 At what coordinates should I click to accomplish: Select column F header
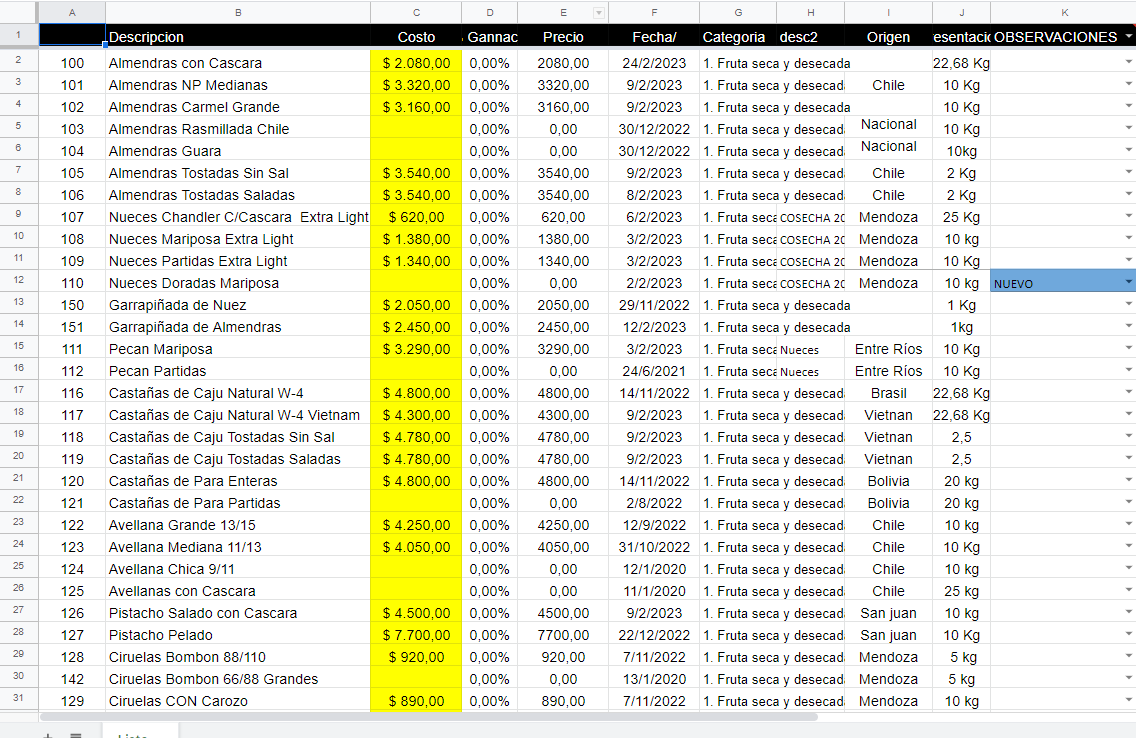point(654,12)
